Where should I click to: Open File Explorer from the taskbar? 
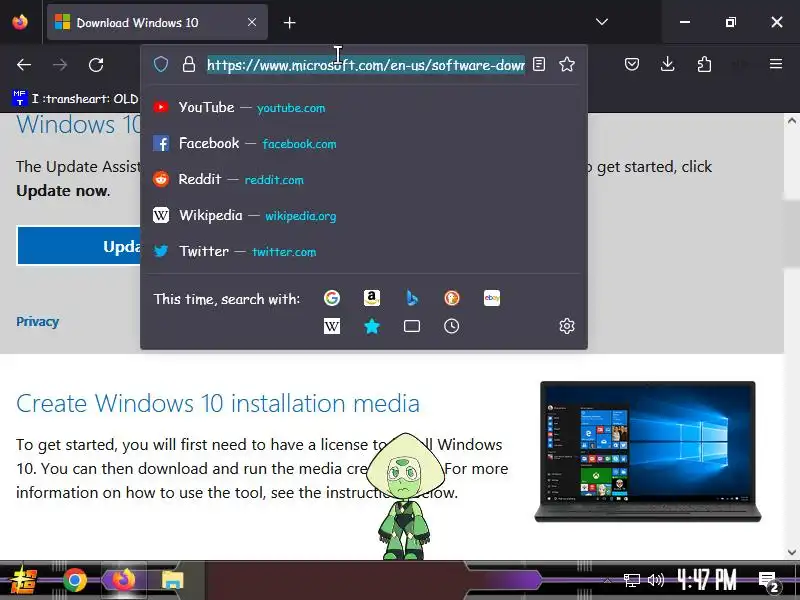click(x=172, y=581)
